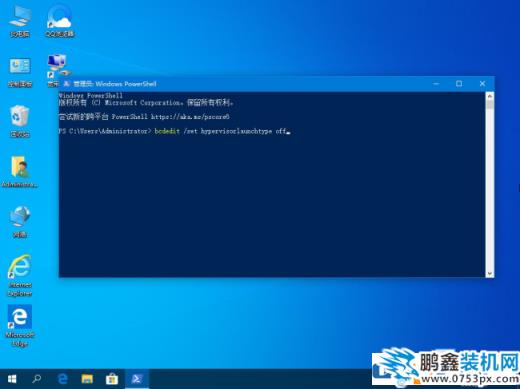Open the Administrator user folder icon
This screenshot has height=389, width=520.
[20, 171]
